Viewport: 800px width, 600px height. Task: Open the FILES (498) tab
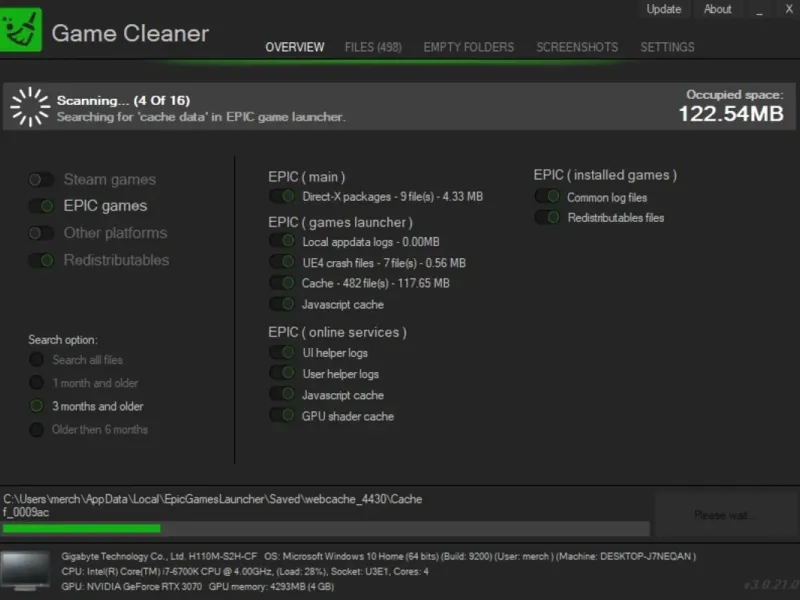[x=373, y=47]
